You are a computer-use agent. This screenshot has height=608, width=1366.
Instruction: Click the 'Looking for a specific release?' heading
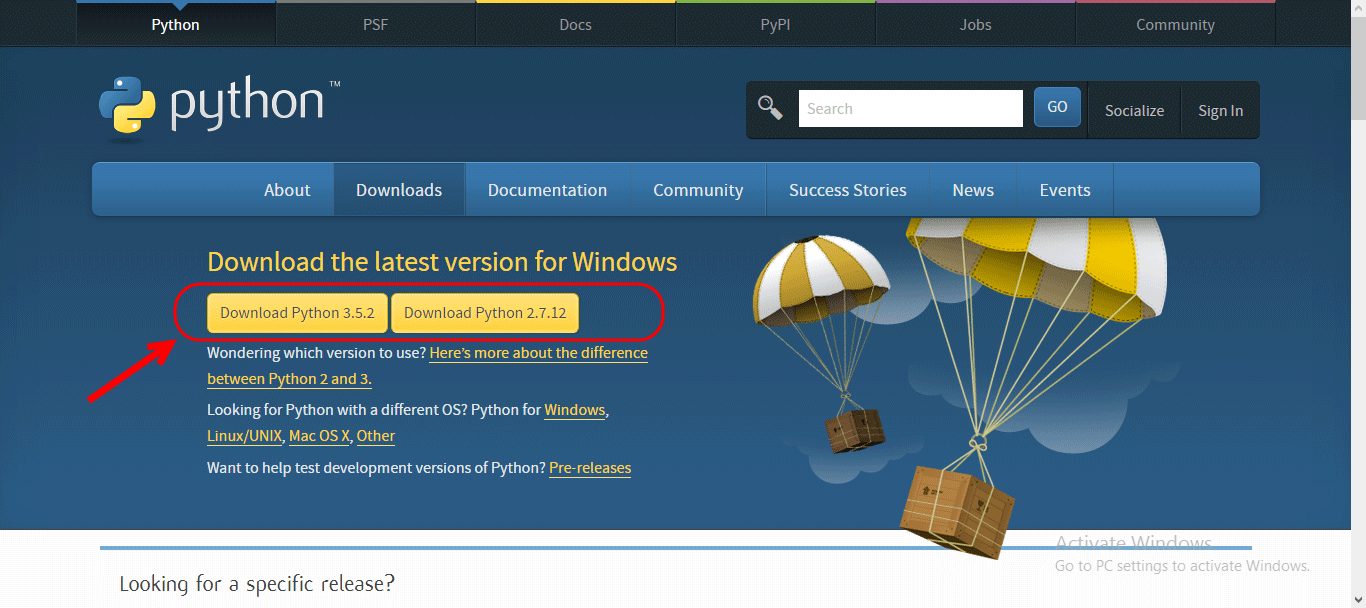257,584
